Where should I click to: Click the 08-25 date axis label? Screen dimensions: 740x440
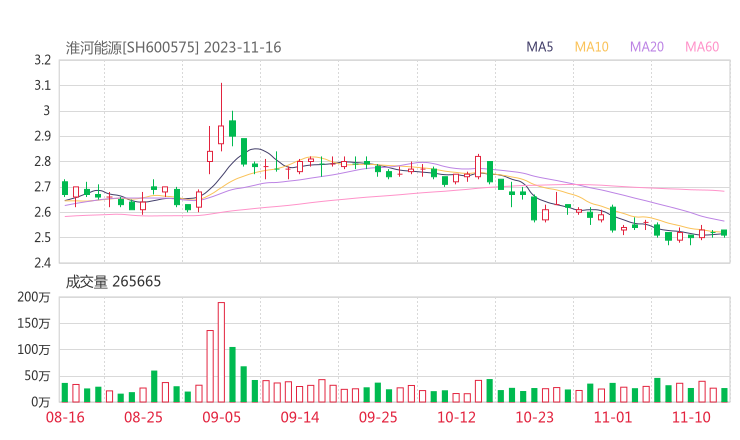point(143,417)
